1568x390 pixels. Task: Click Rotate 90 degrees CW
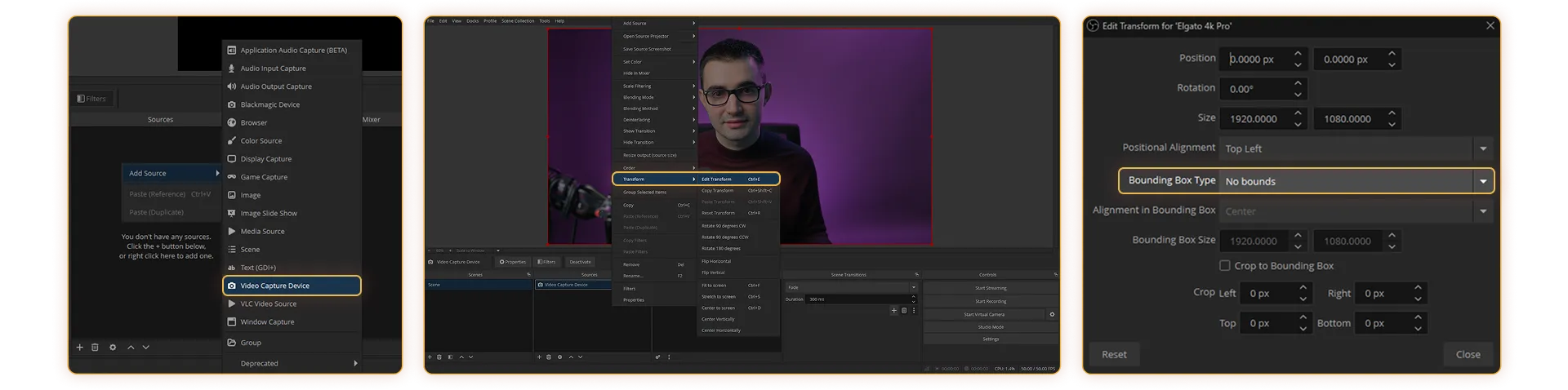click(x=738, y=226)
